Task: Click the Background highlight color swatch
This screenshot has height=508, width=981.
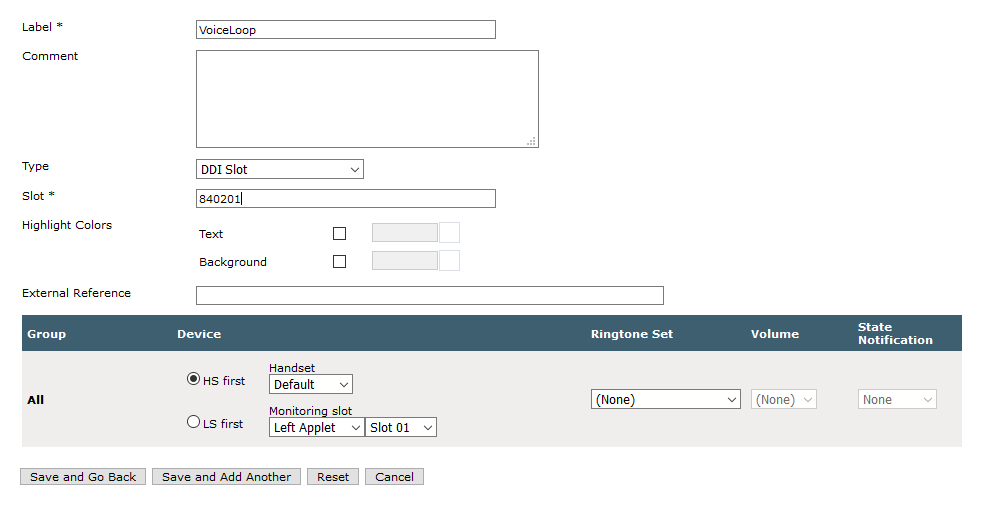Action: click(x=449, y=260)
